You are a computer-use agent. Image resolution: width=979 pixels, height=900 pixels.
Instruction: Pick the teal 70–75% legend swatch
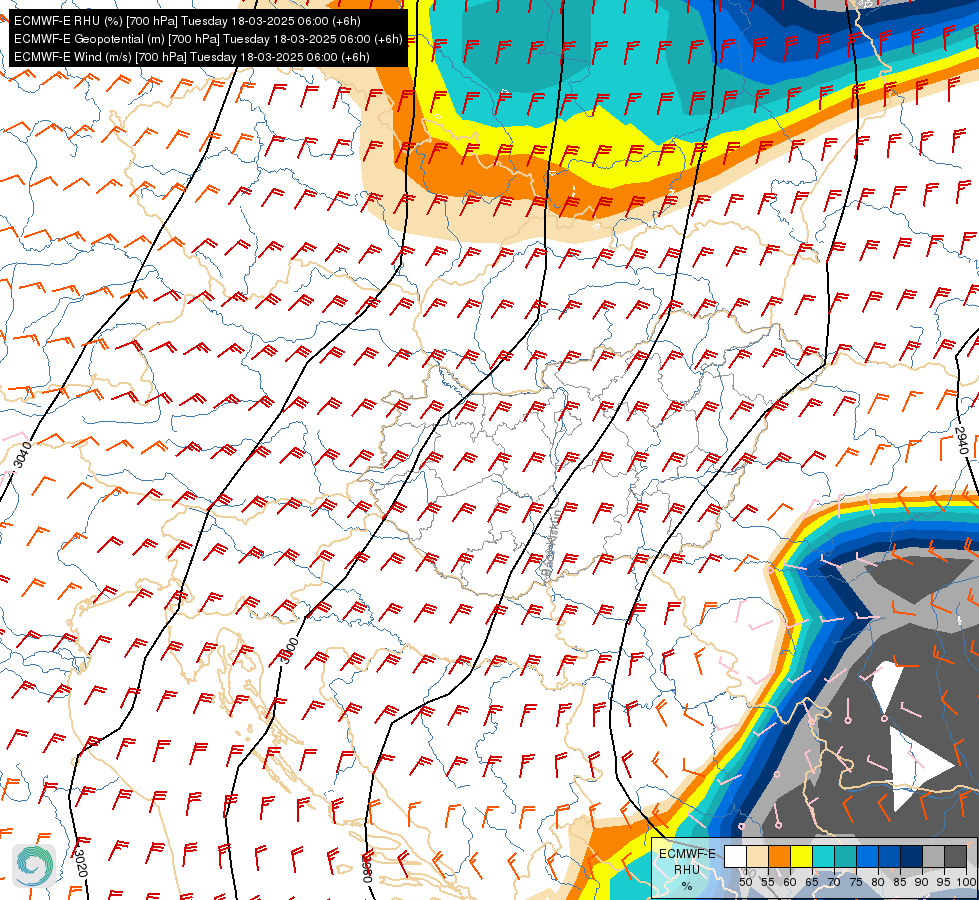tap(845, 856)
